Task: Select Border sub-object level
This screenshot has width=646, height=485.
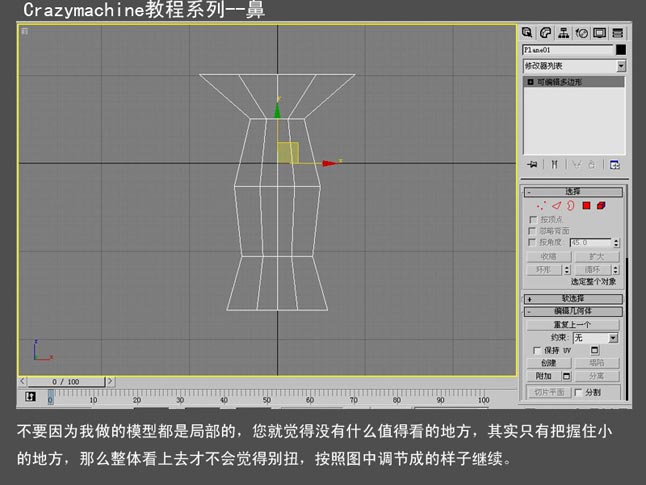Action: [571, 205]
